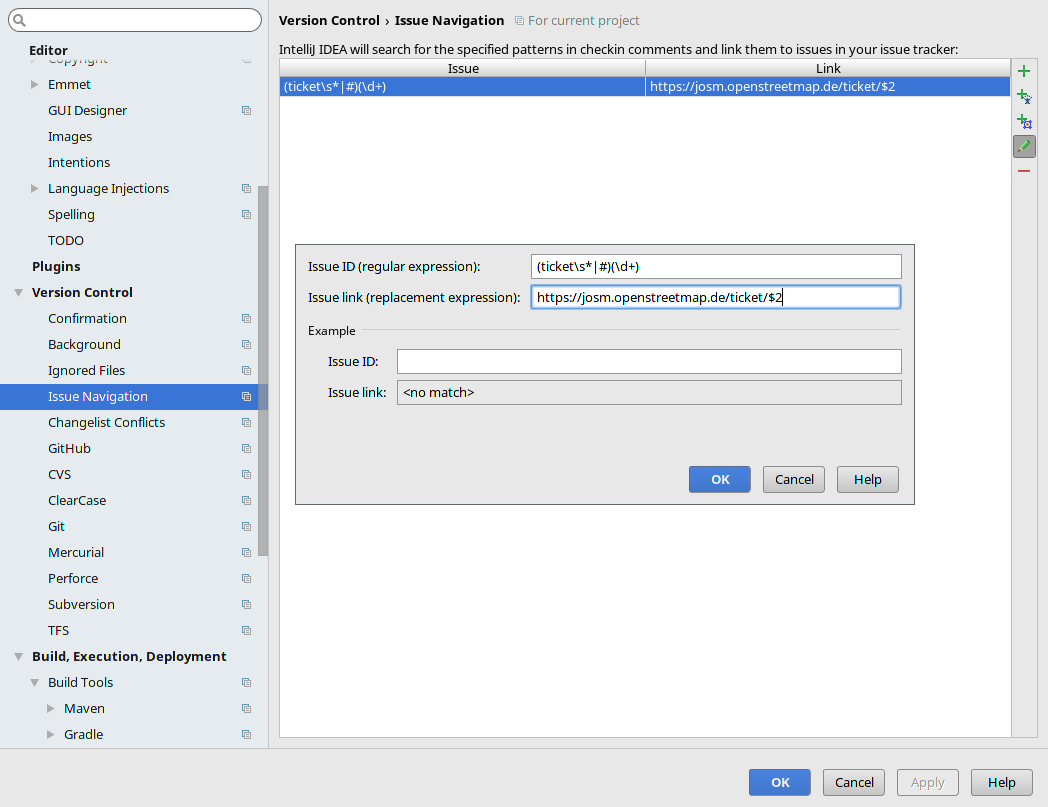Open the Subversion settings page
1048x807 pixels.
(x=81, y=605)
